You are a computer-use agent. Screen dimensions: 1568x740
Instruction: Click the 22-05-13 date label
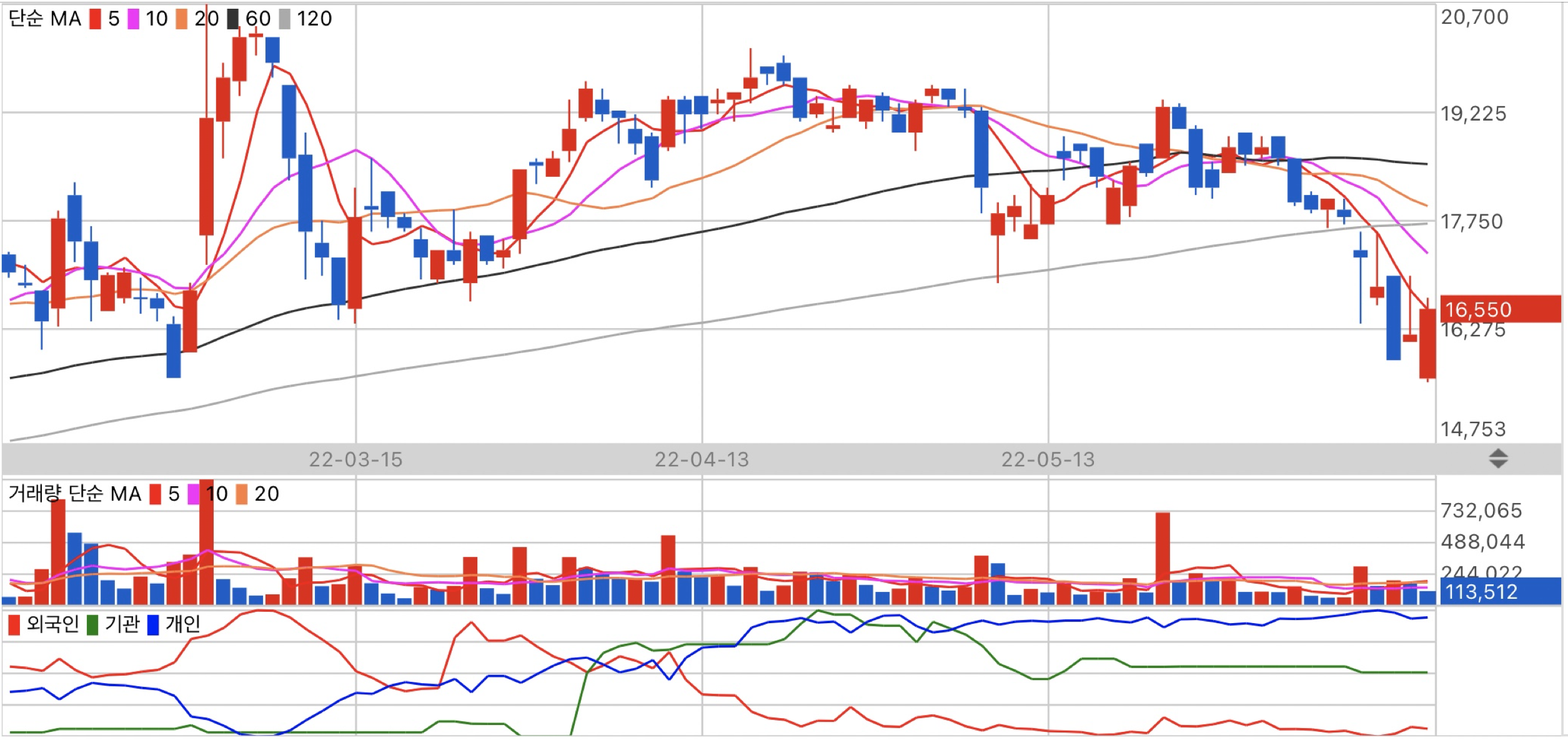click(x=1048, y=459)
